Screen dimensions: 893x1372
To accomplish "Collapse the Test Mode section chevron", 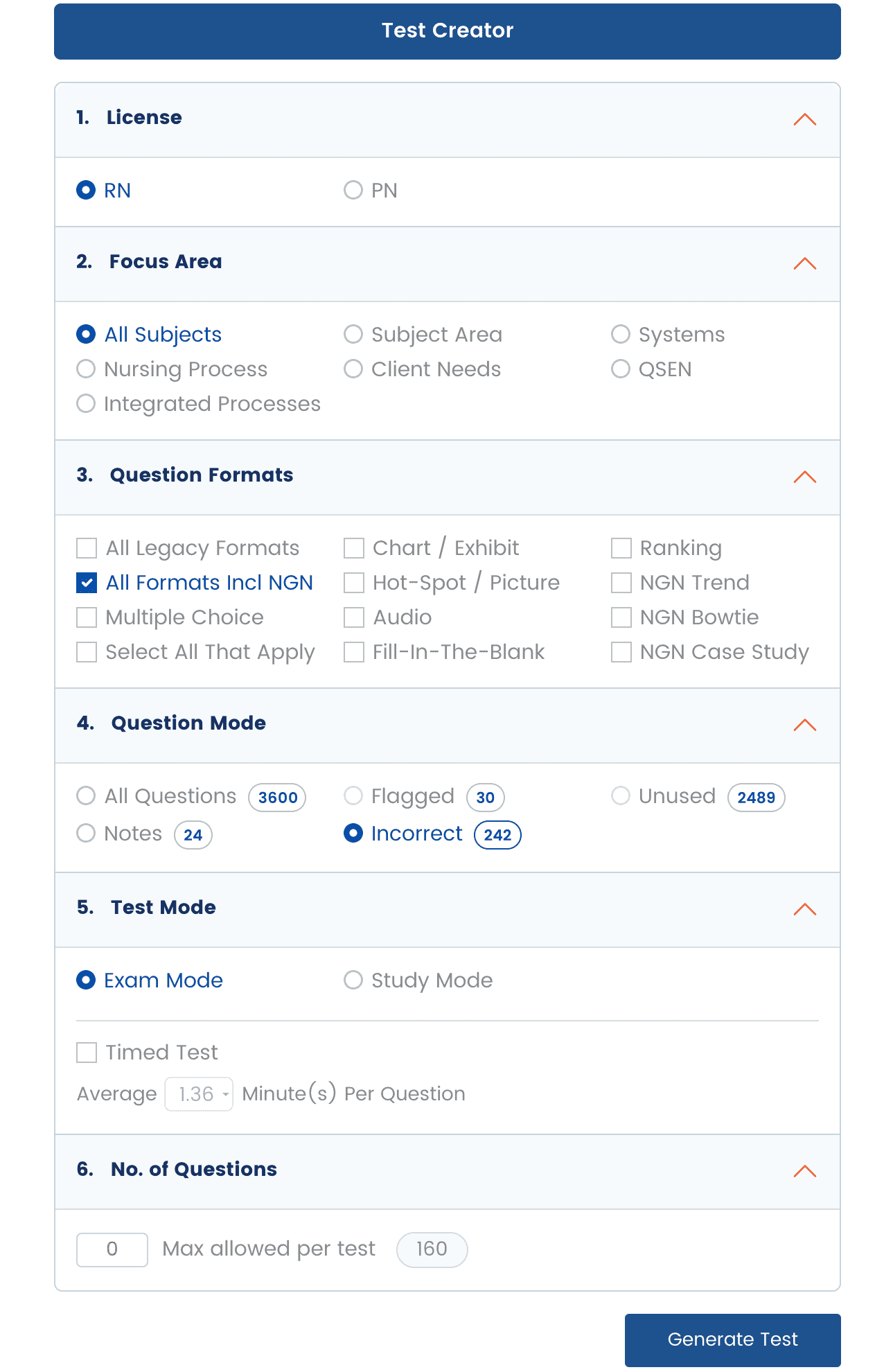I will (804, 909).
